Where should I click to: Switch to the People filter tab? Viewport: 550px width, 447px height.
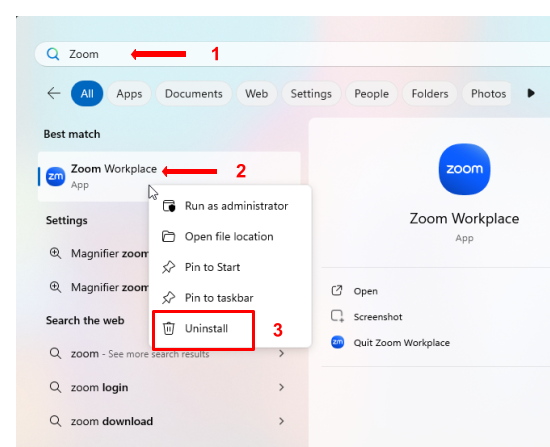pyautogui.click(x=371, y=94)
